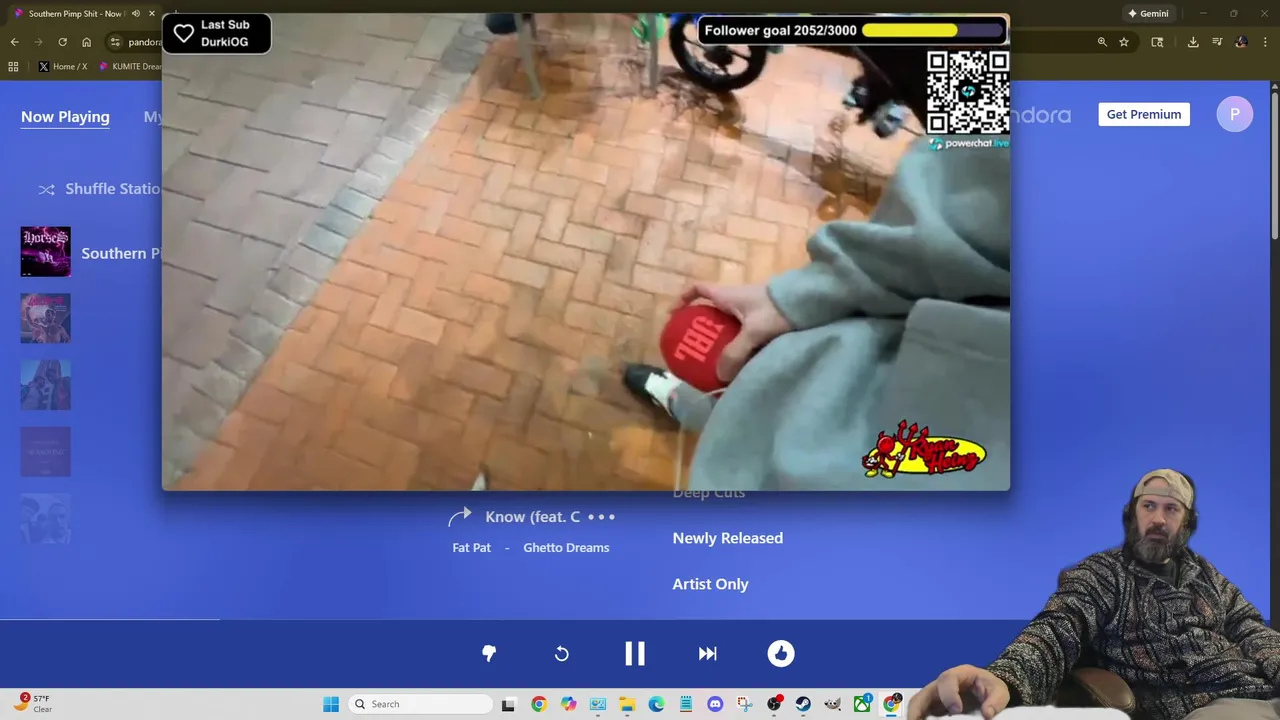1280x720 pixels.
Task: Go back in the browser
Action: point(14,42)
